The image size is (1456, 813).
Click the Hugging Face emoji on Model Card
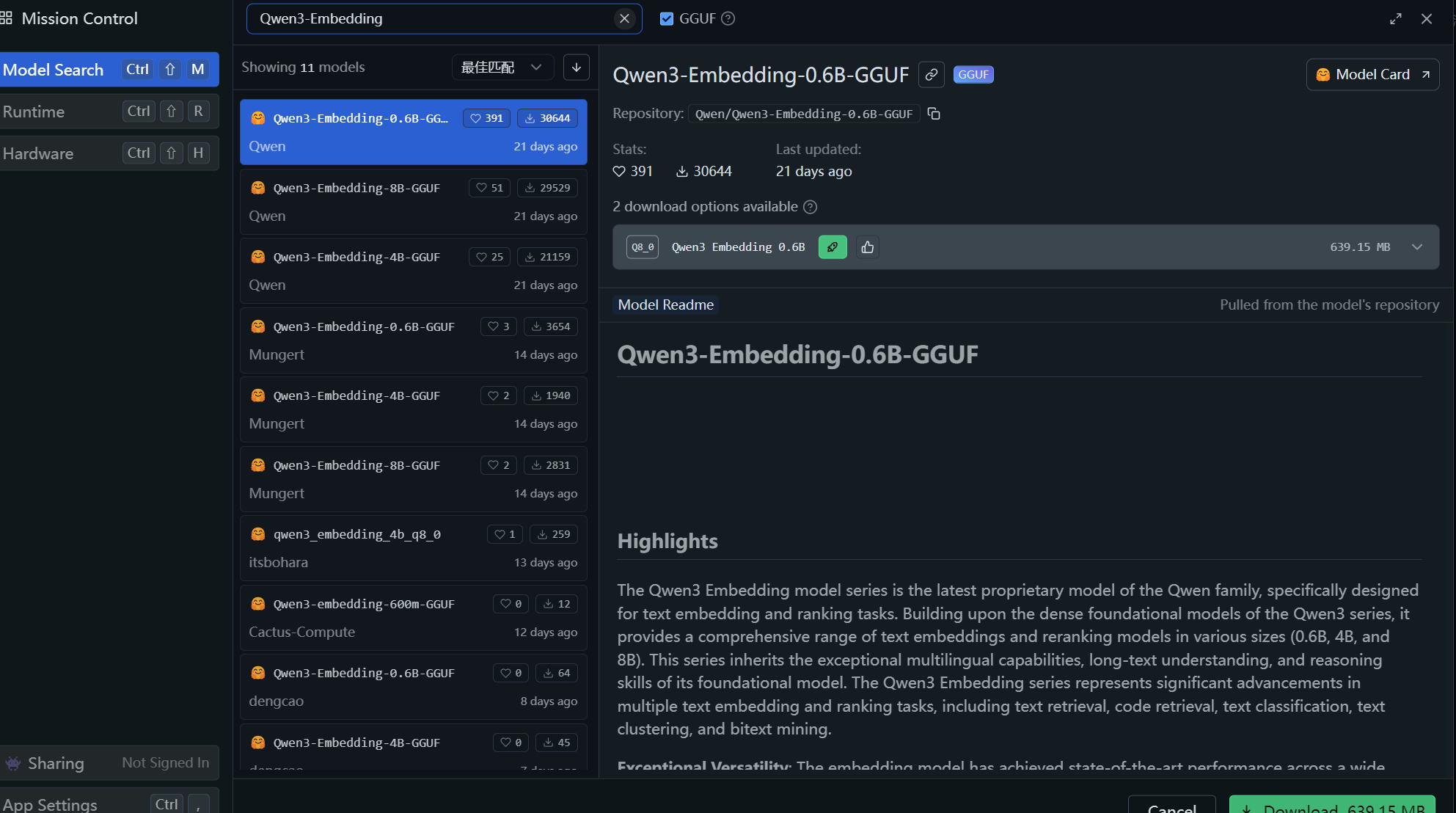click(1323, 75)
